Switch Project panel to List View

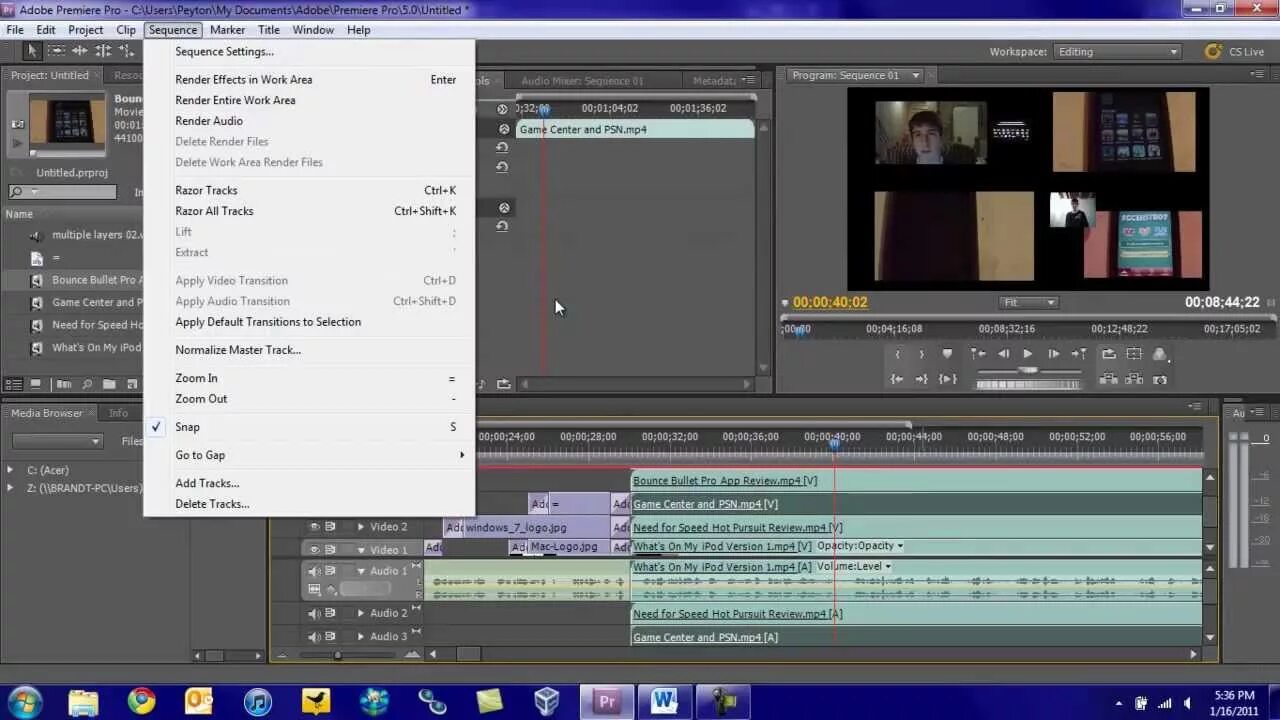[x=14, y=384]
